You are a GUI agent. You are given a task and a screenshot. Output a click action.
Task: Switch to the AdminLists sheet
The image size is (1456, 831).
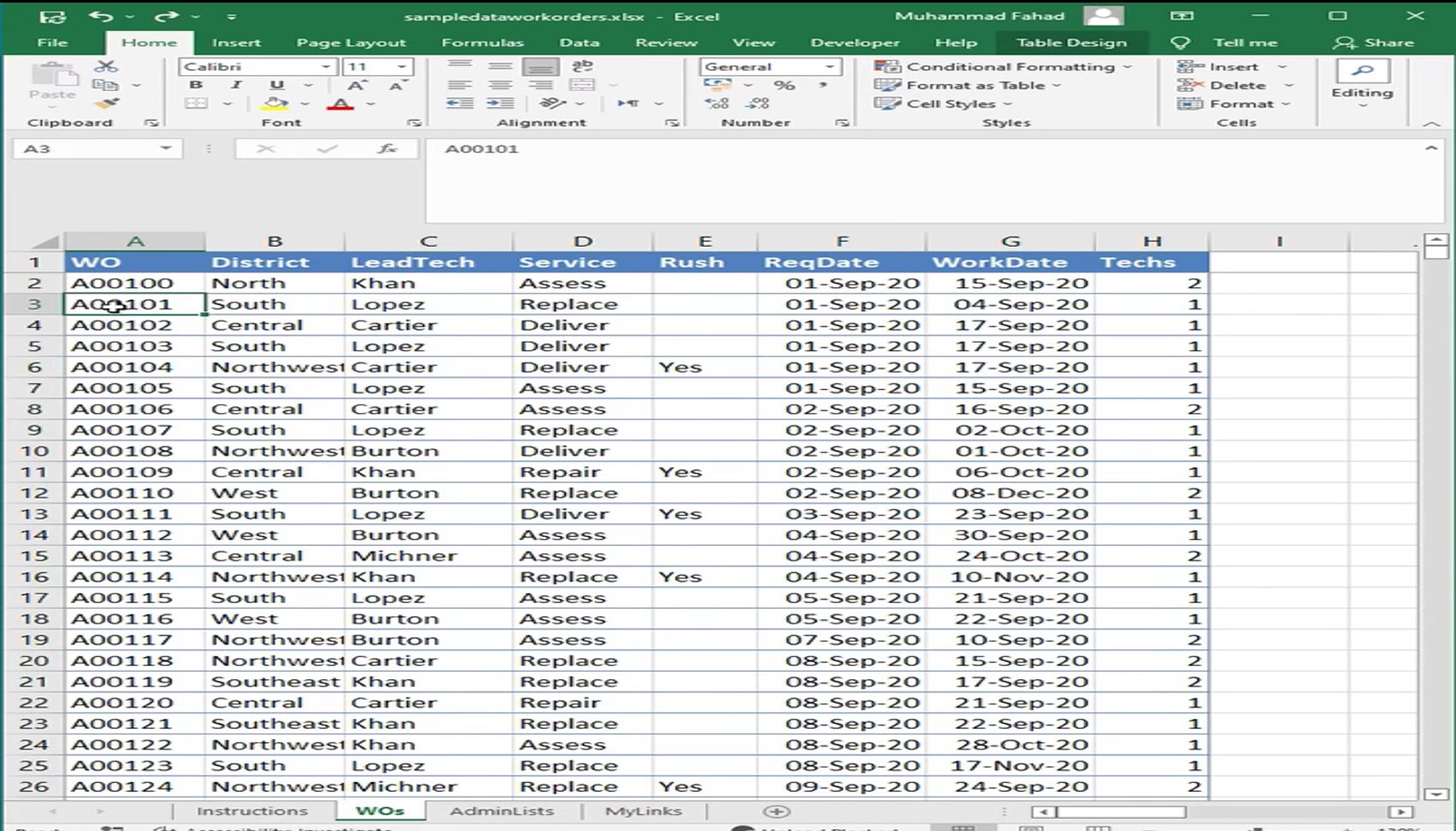(x=502, y=810)
